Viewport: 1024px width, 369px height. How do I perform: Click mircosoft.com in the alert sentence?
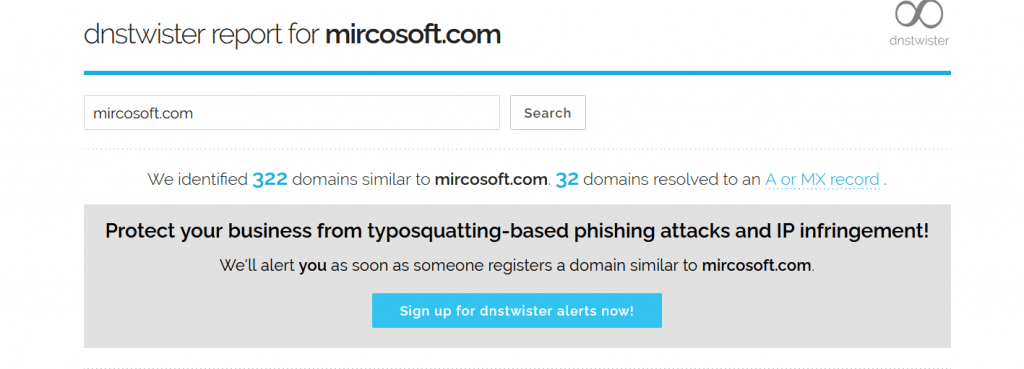[x=756, y=266]
